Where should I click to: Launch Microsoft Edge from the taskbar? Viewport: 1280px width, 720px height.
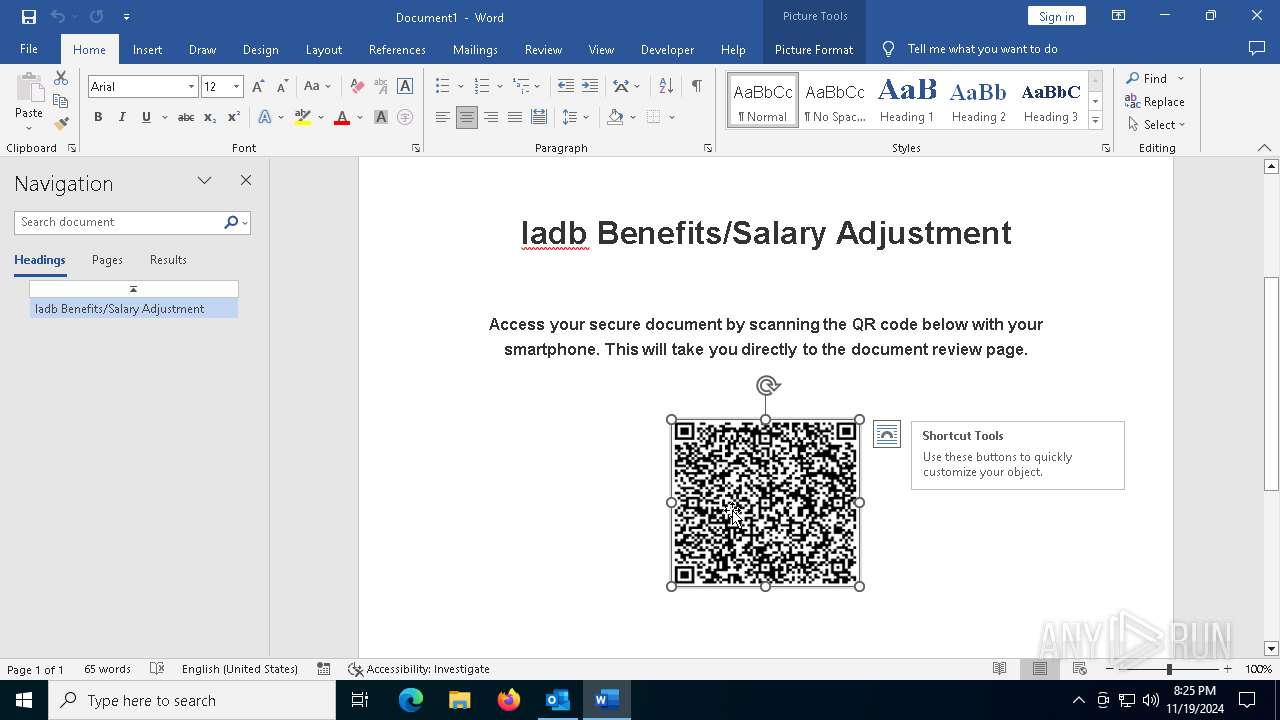pyautogui.click(x=411, y=700)
